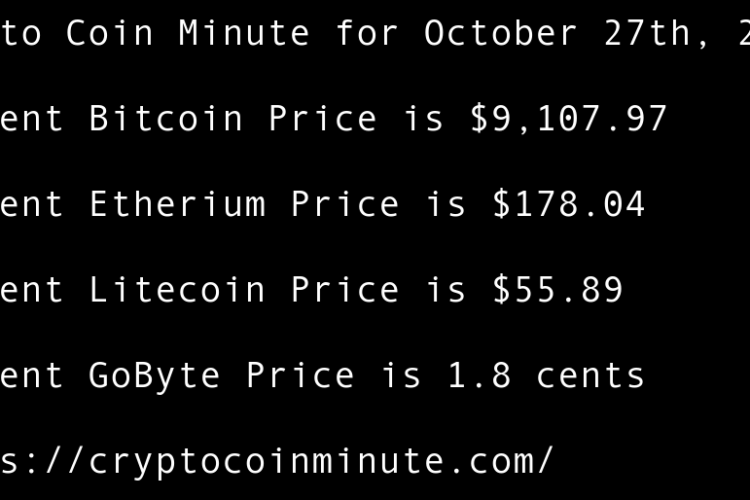750x500 pixels.
Task: Click Price in the Bitcoin line
Action: [323, 119]
